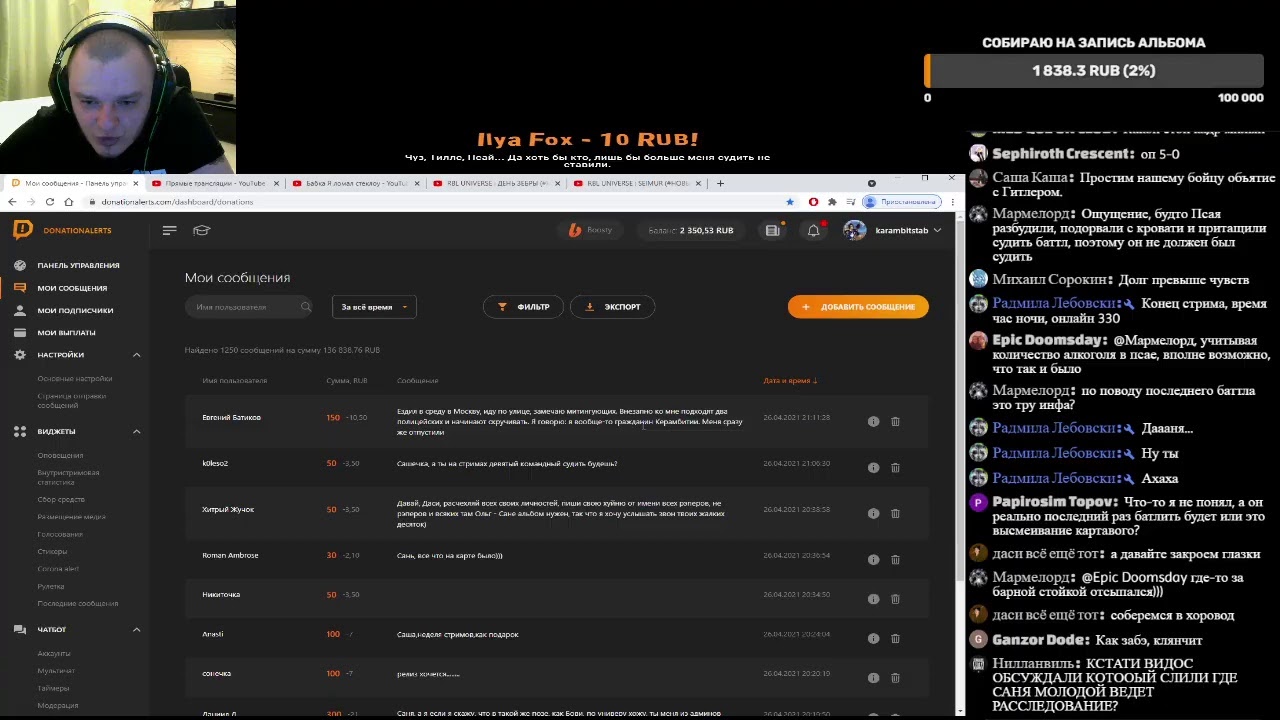Click the address bar donationalerts URL

click(177, 202)
